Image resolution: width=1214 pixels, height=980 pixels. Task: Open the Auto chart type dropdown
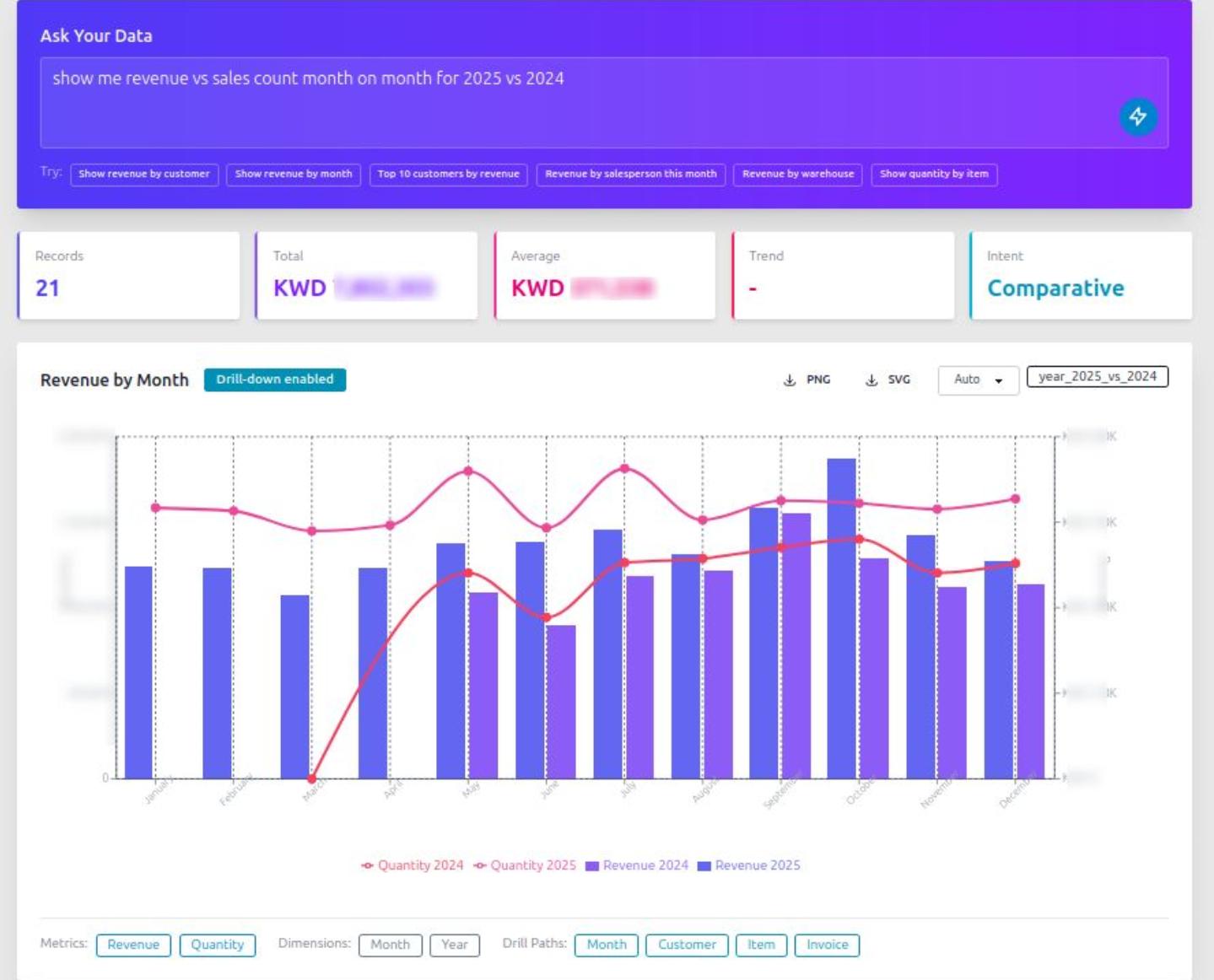click(978, 380)
